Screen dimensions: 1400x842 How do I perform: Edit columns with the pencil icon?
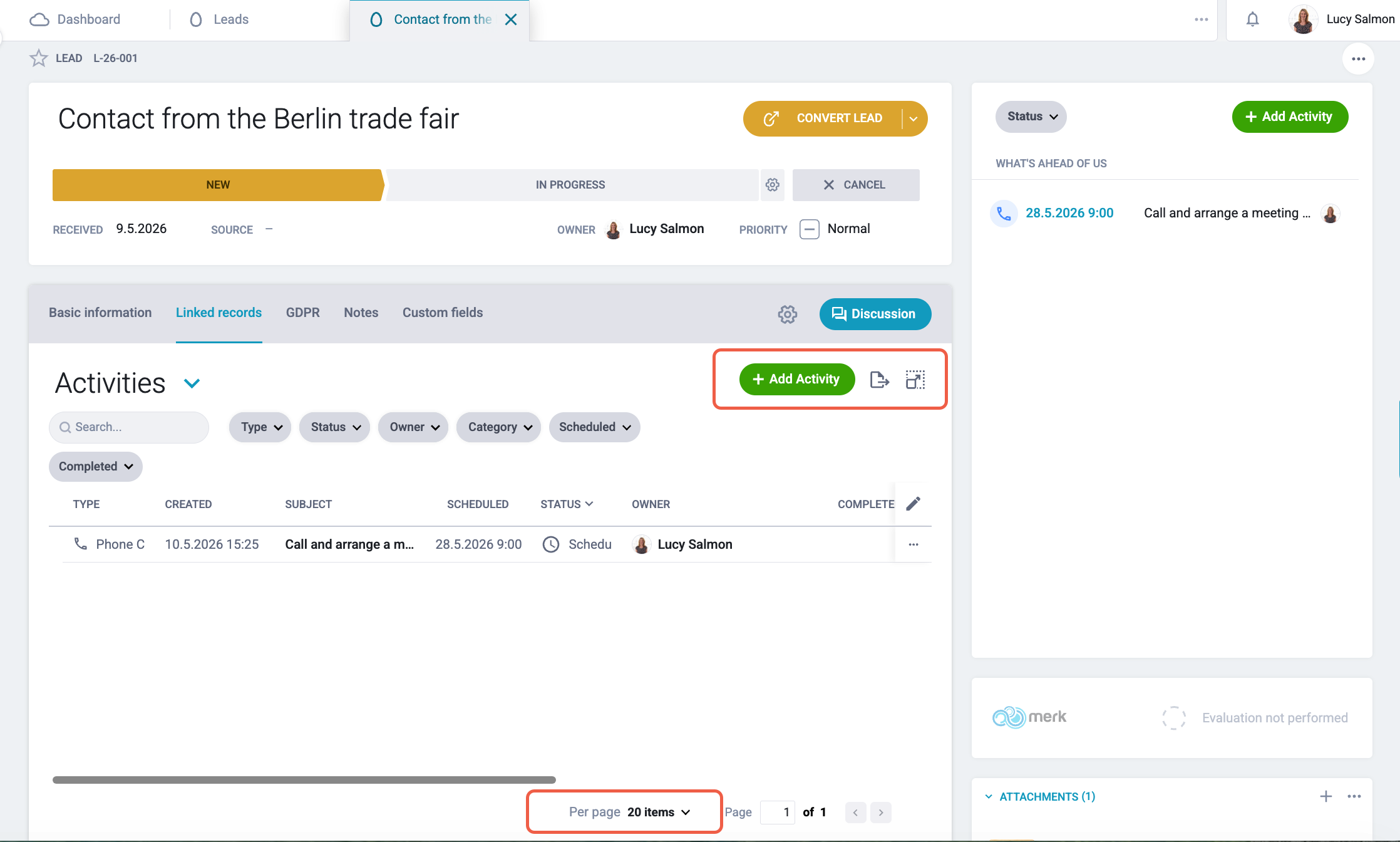tap(914, 504)
